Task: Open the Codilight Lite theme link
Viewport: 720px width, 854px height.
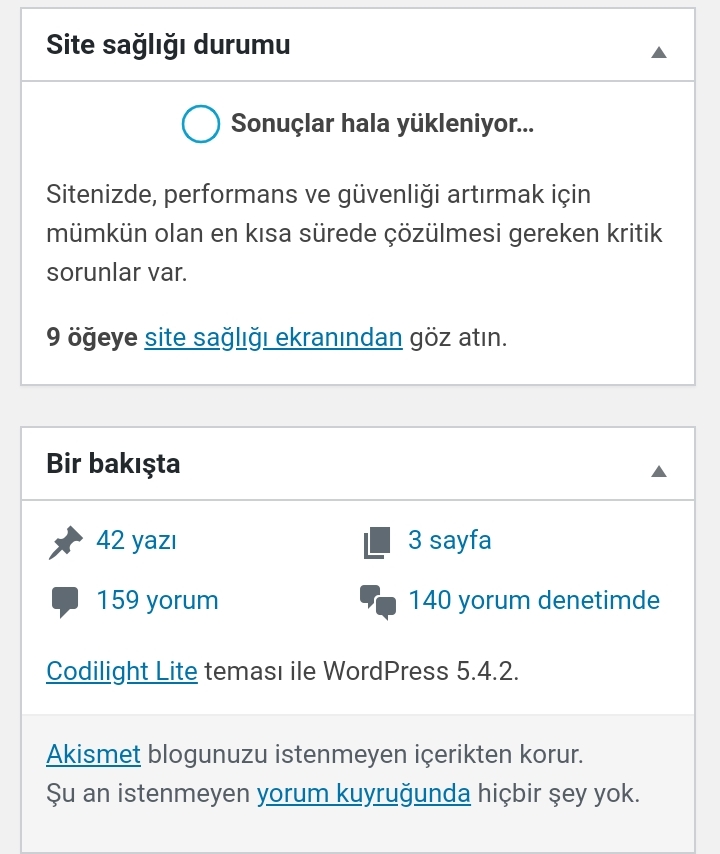Action: pyautogui.click(x=122, y=671)
